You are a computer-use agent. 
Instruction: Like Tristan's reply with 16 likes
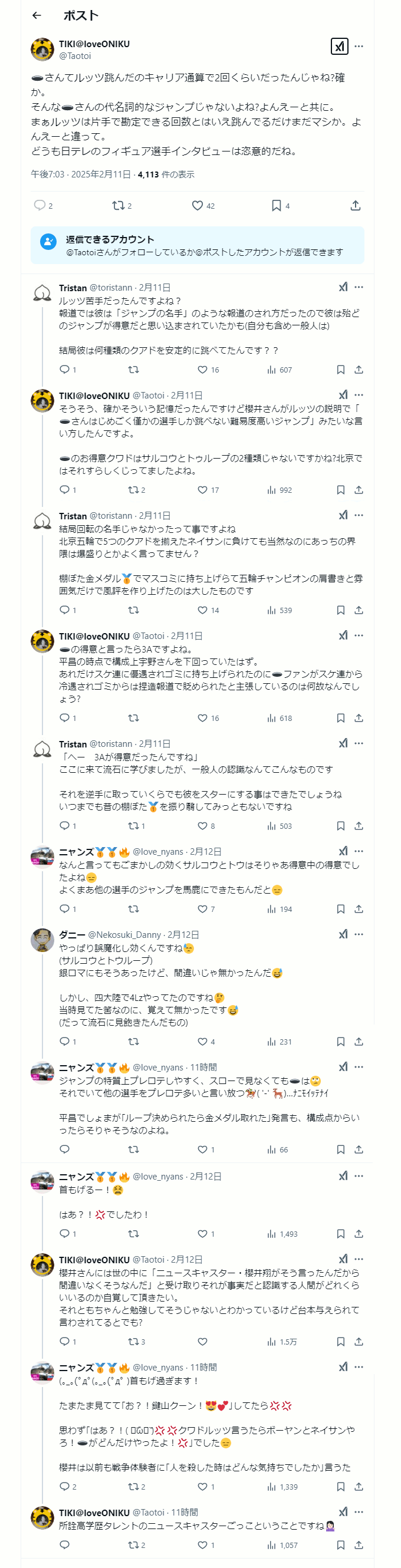click(x=203, y=370)
